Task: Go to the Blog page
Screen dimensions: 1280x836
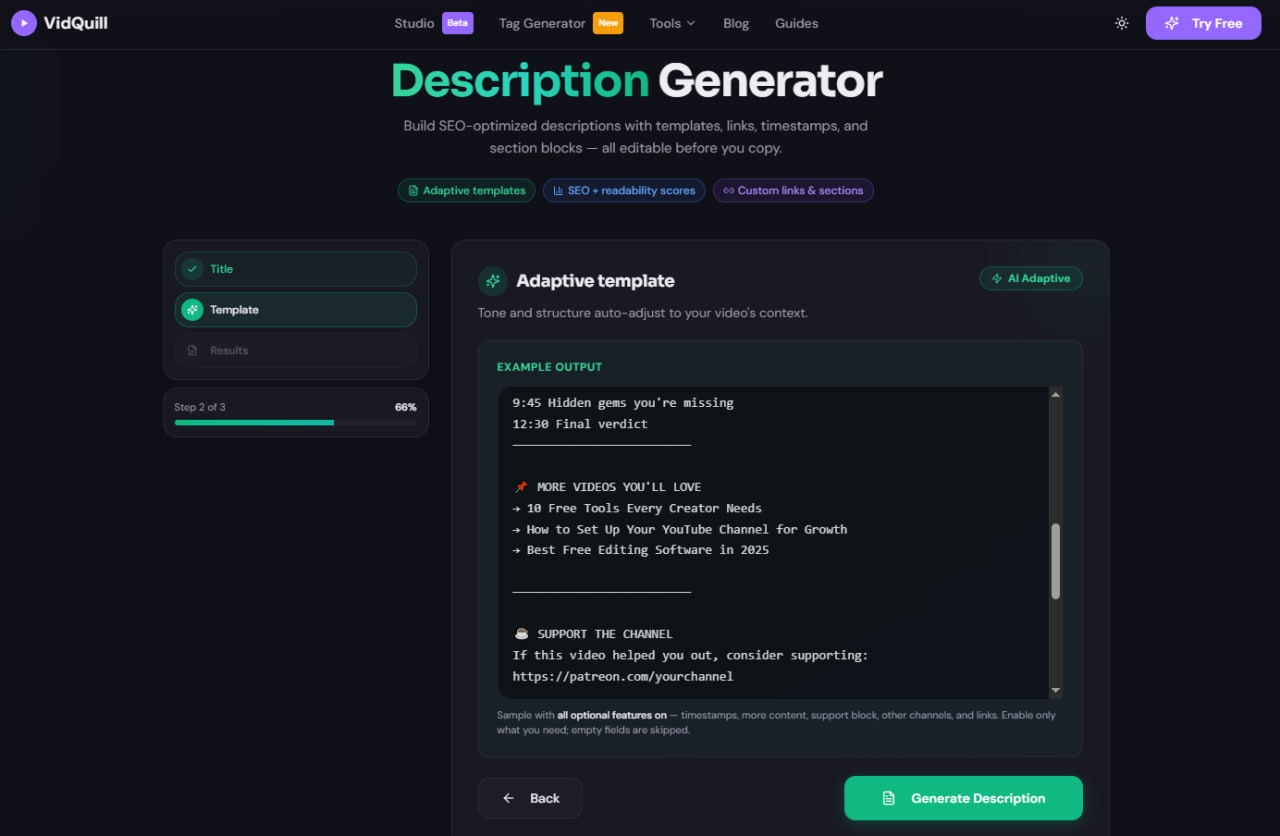Action: [736, 23]
